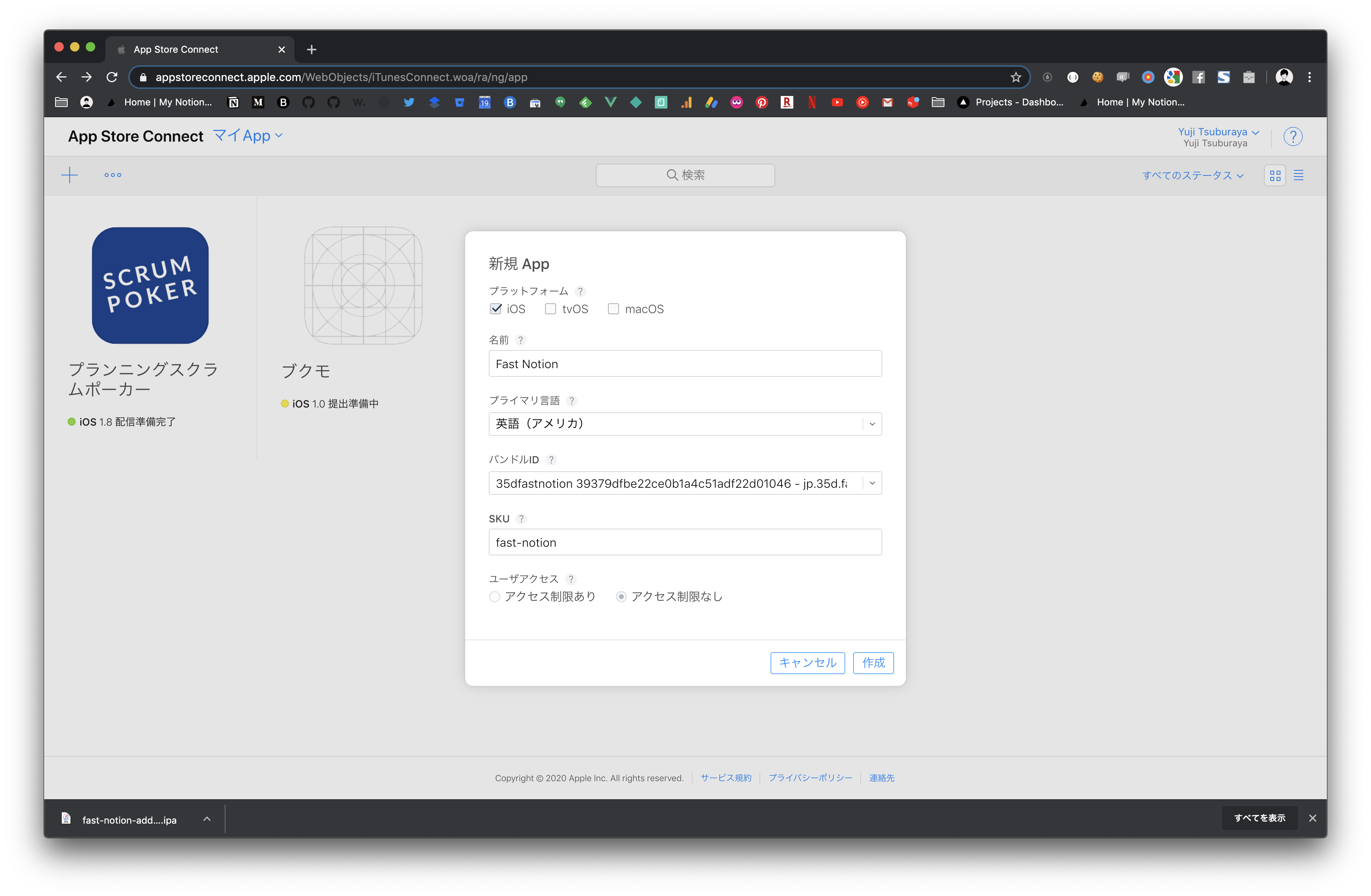This screenshot has width=1371, height=896.
Task: Expand the Yuji Tsuburaya account menu
Action: tap(1218, 132)
